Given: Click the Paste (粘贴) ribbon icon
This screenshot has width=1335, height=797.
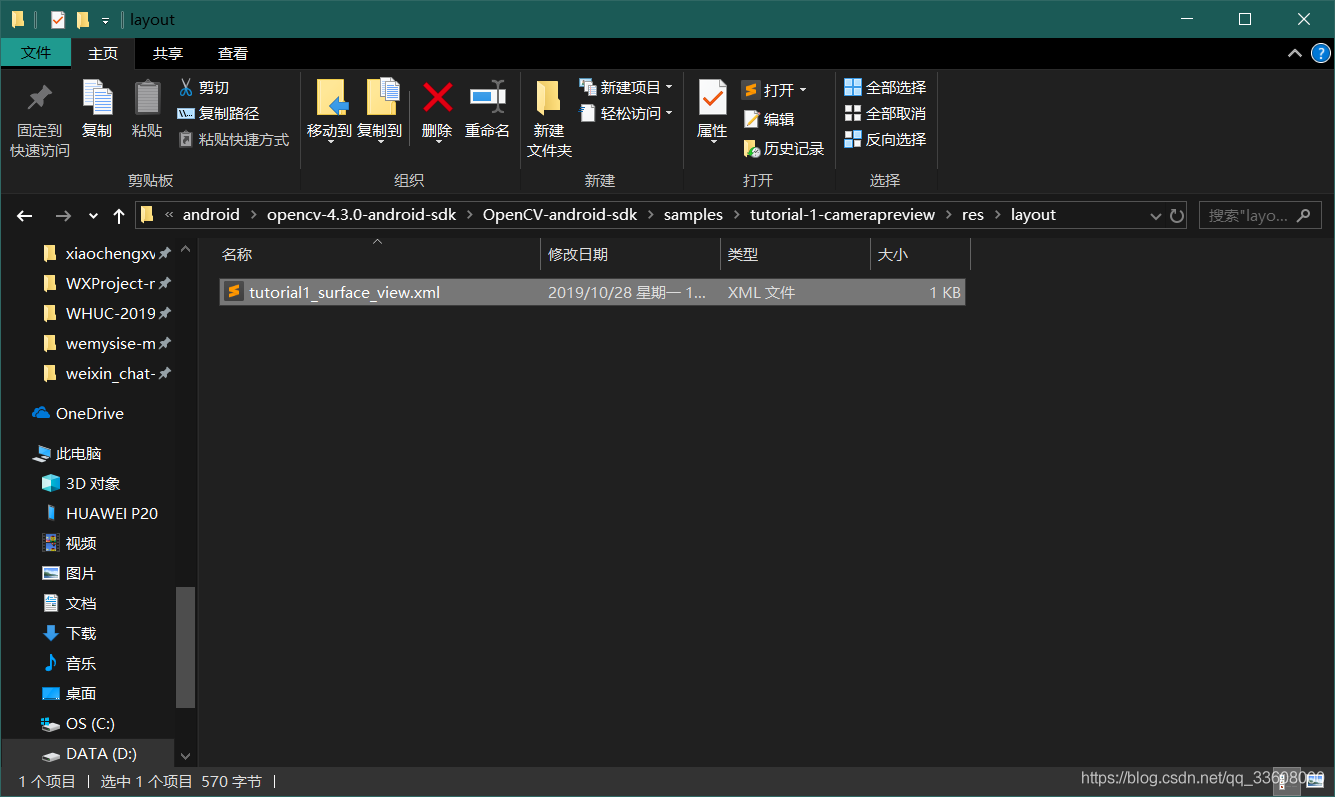Looking at the screenshot, I should point(147,98).
